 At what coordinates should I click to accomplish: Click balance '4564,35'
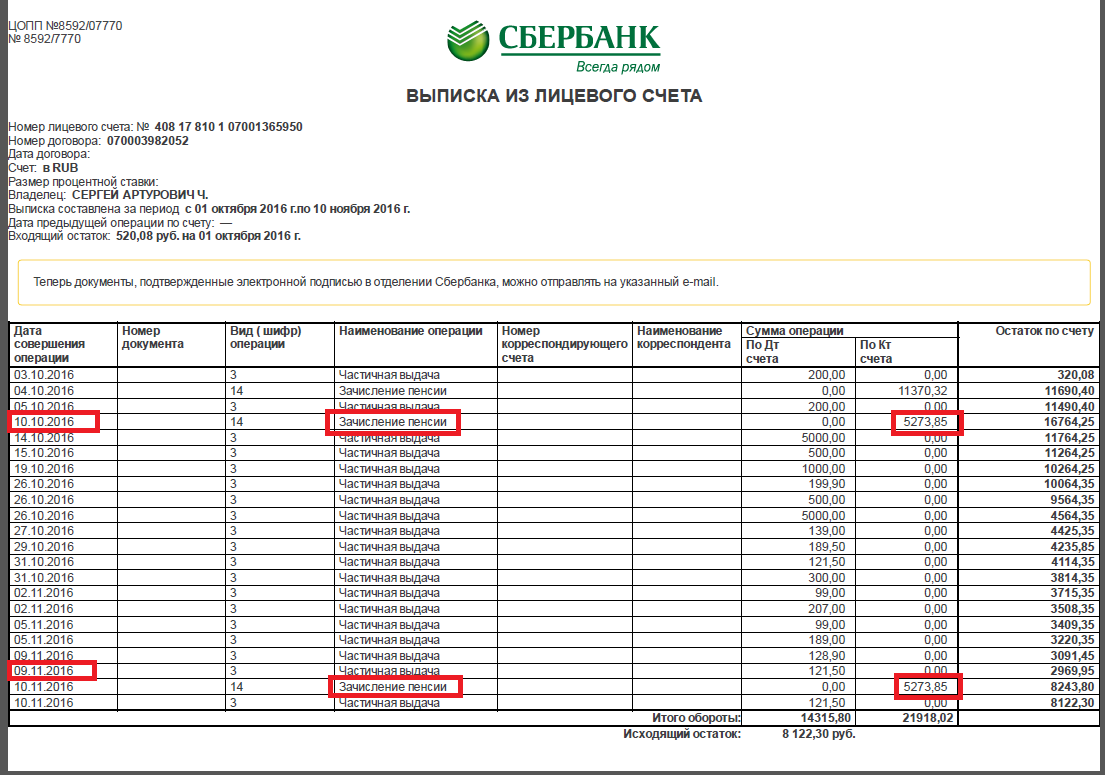[x=1072, y=516]
